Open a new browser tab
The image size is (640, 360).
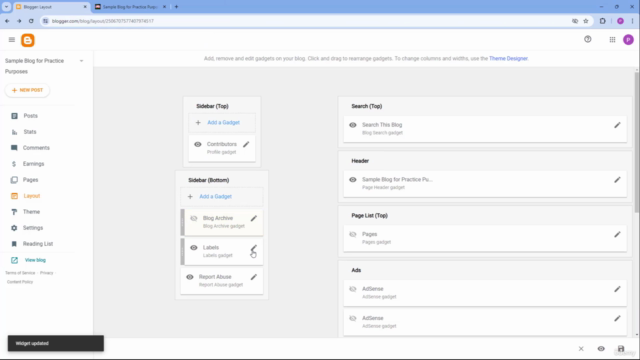point(176,7)
